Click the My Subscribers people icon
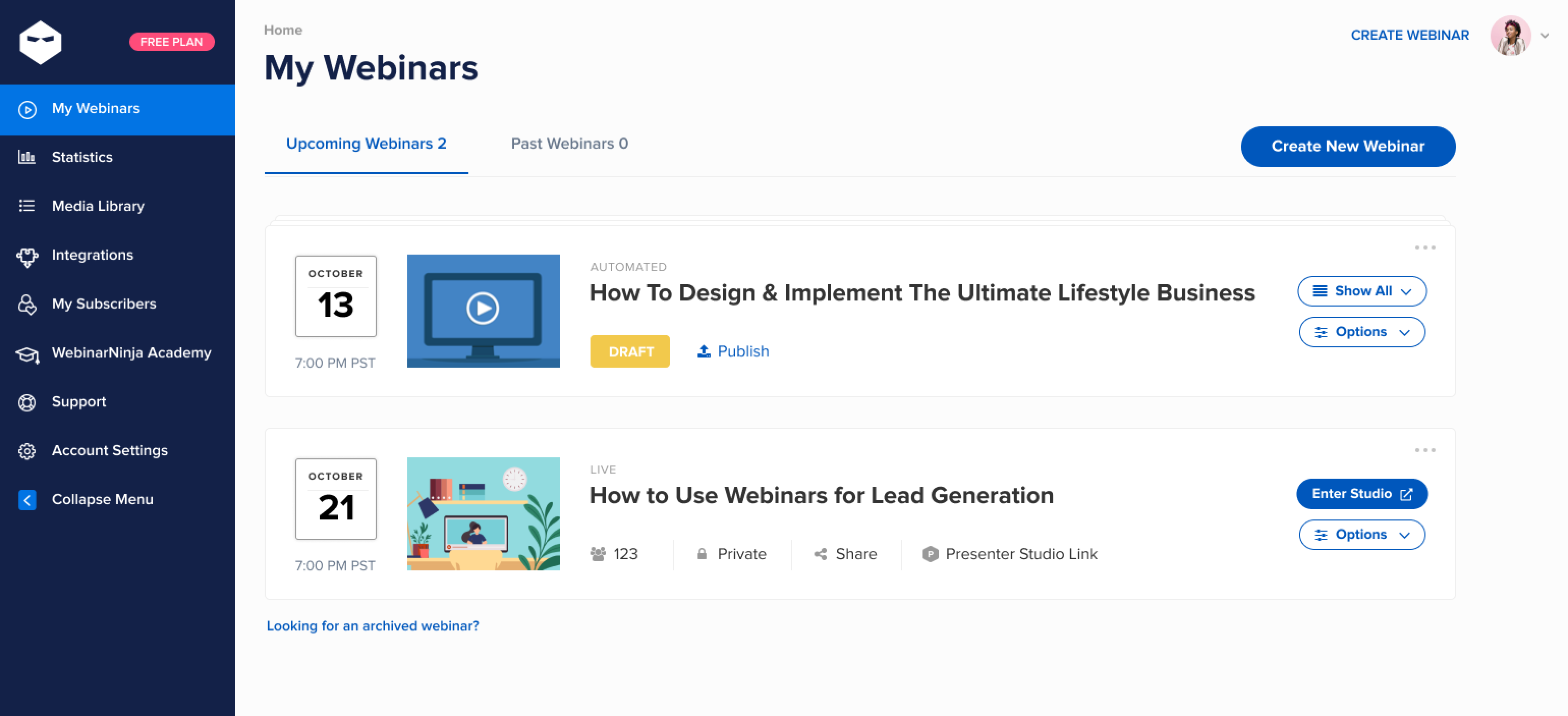This screenshot has height=716, width=1568. pos(27,304)
